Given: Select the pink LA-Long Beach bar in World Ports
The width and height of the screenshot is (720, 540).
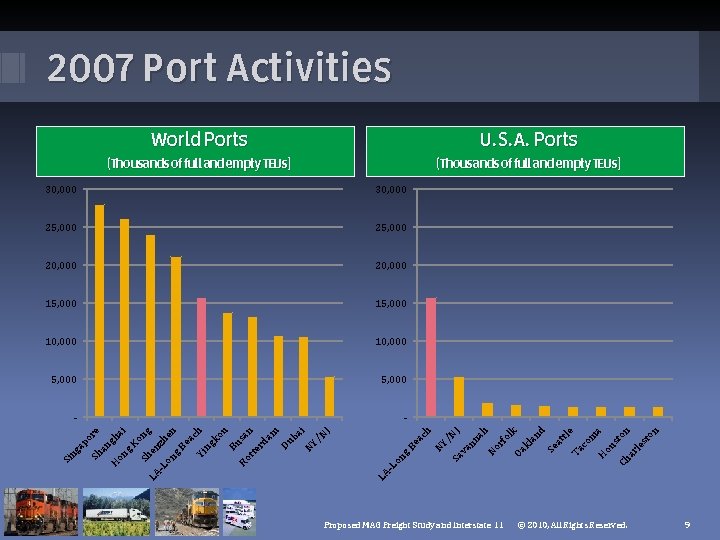Looking at the screenshot, I should (202, 358).
